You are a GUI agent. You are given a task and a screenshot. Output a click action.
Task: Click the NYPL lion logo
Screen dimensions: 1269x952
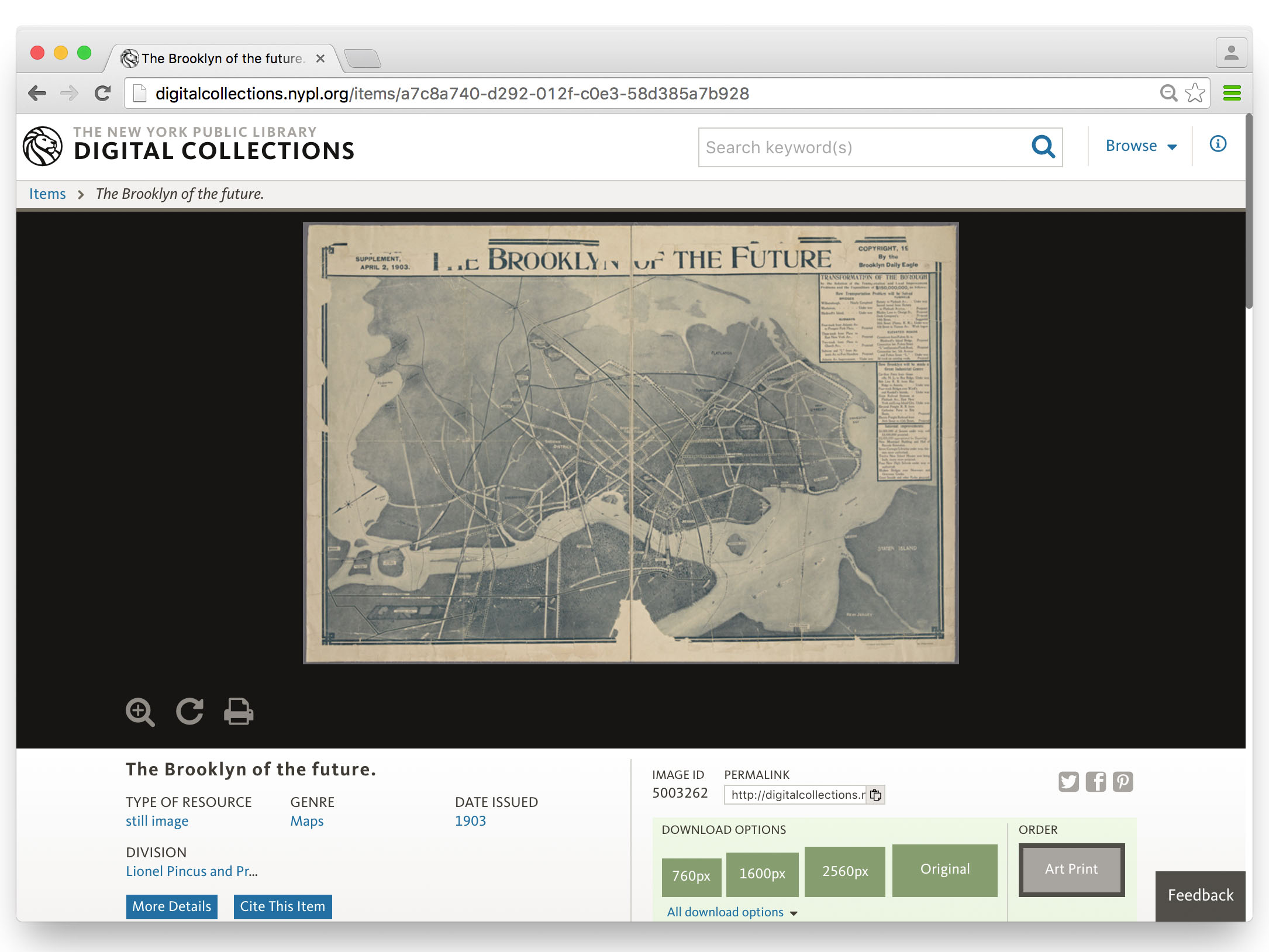pos(43,146)
